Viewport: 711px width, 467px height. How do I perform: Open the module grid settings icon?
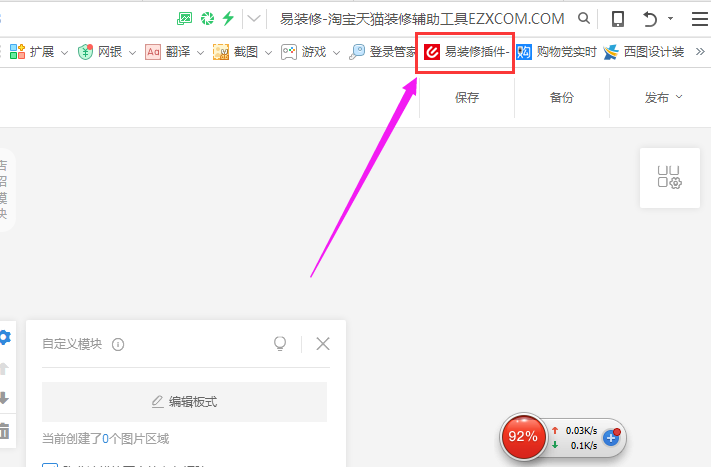pos(670,177)
